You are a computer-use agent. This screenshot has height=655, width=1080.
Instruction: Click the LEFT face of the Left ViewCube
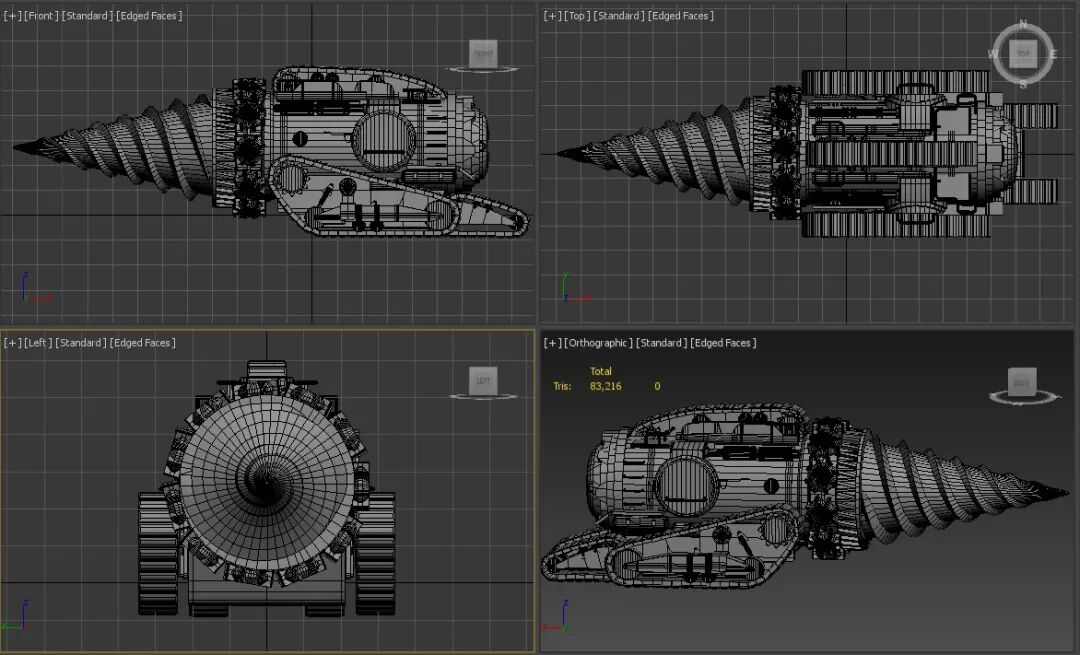pyautogui.click(x=483, y=381)
